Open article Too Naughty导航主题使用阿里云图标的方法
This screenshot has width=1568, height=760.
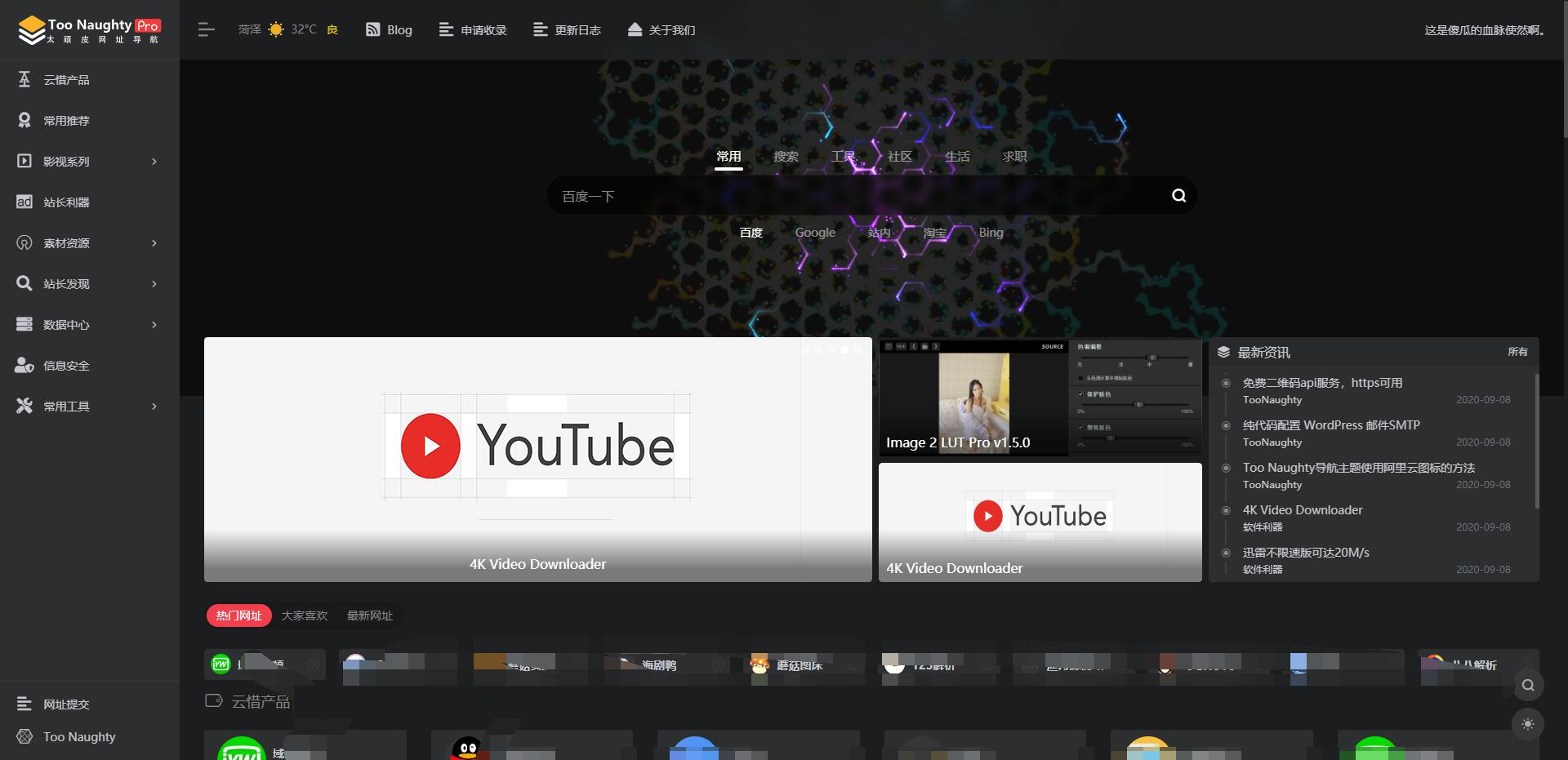pos(1359,468)
